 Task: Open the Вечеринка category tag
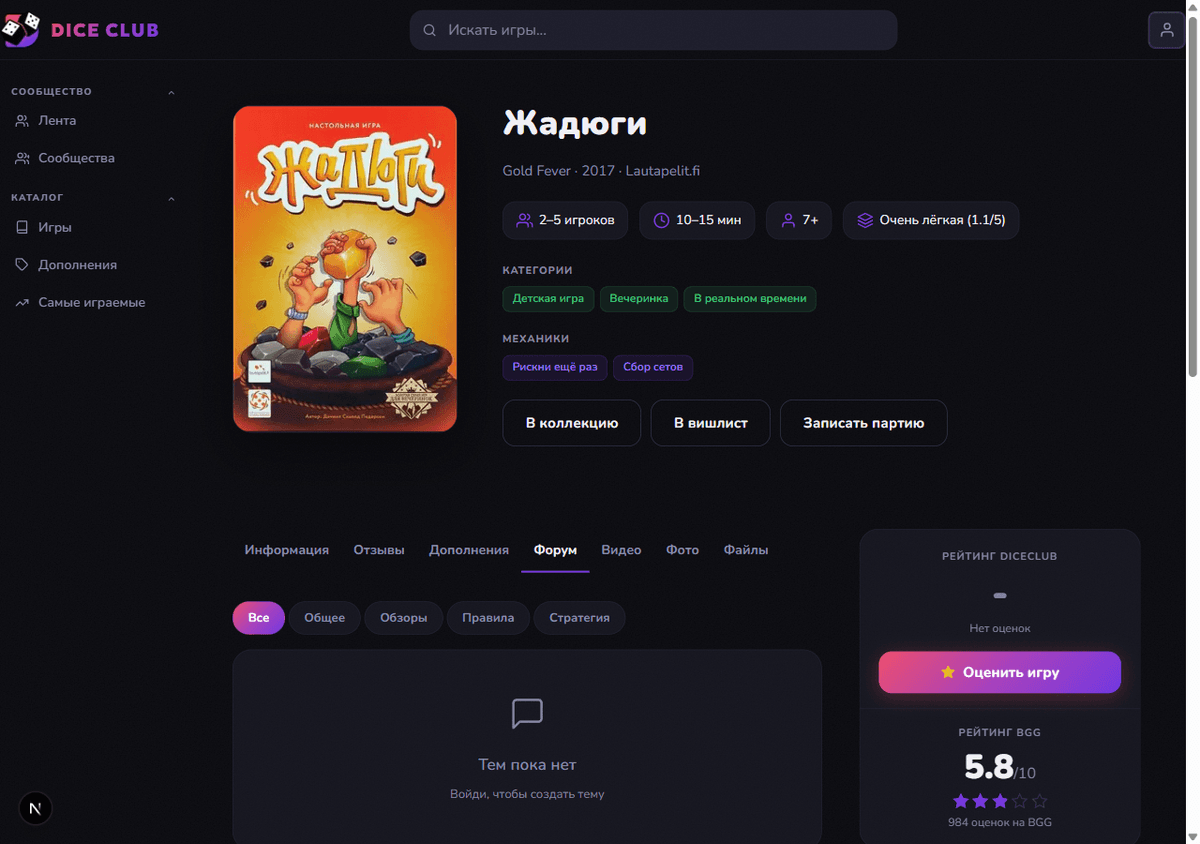(x=639, y=299)
